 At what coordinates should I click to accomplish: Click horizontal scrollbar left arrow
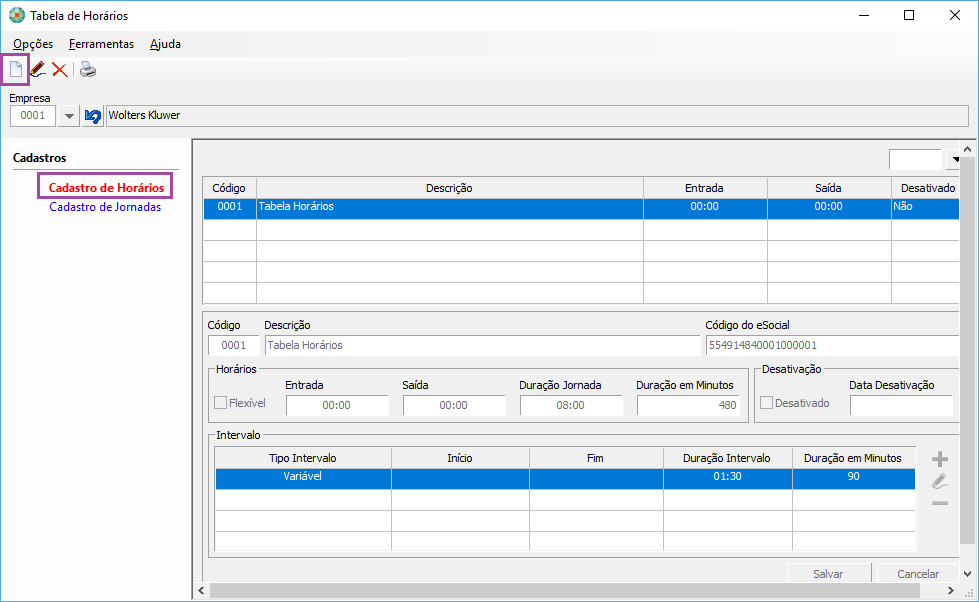point(201,590)
